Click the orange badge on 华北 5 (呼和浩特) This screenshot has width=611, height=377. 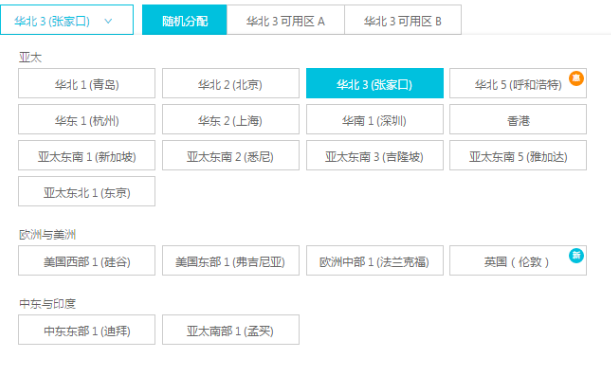point(576,78)
